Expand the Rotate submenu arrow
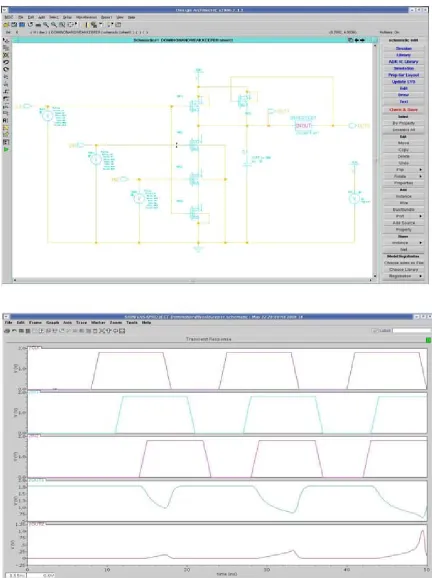Viewport: 432px width, 578px height. coord(421,176)
